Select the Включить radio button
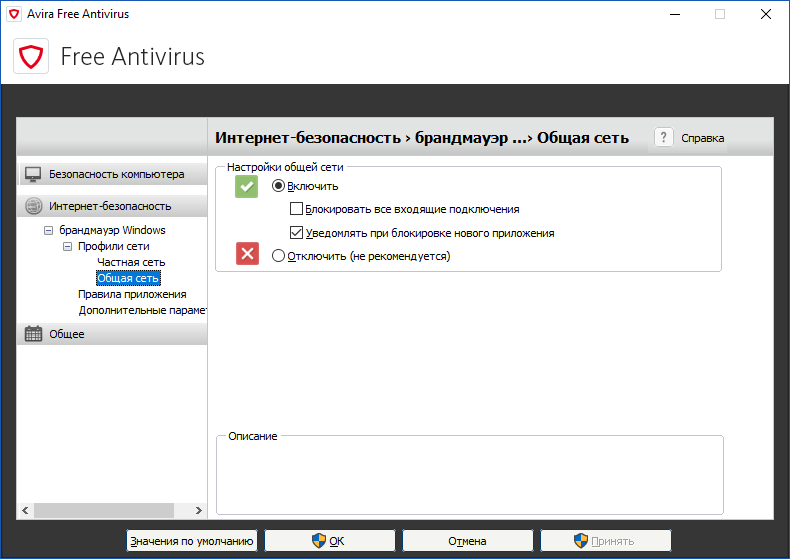Image resolution: width=790 pixels, height=559 pixels. click(278, 186)
